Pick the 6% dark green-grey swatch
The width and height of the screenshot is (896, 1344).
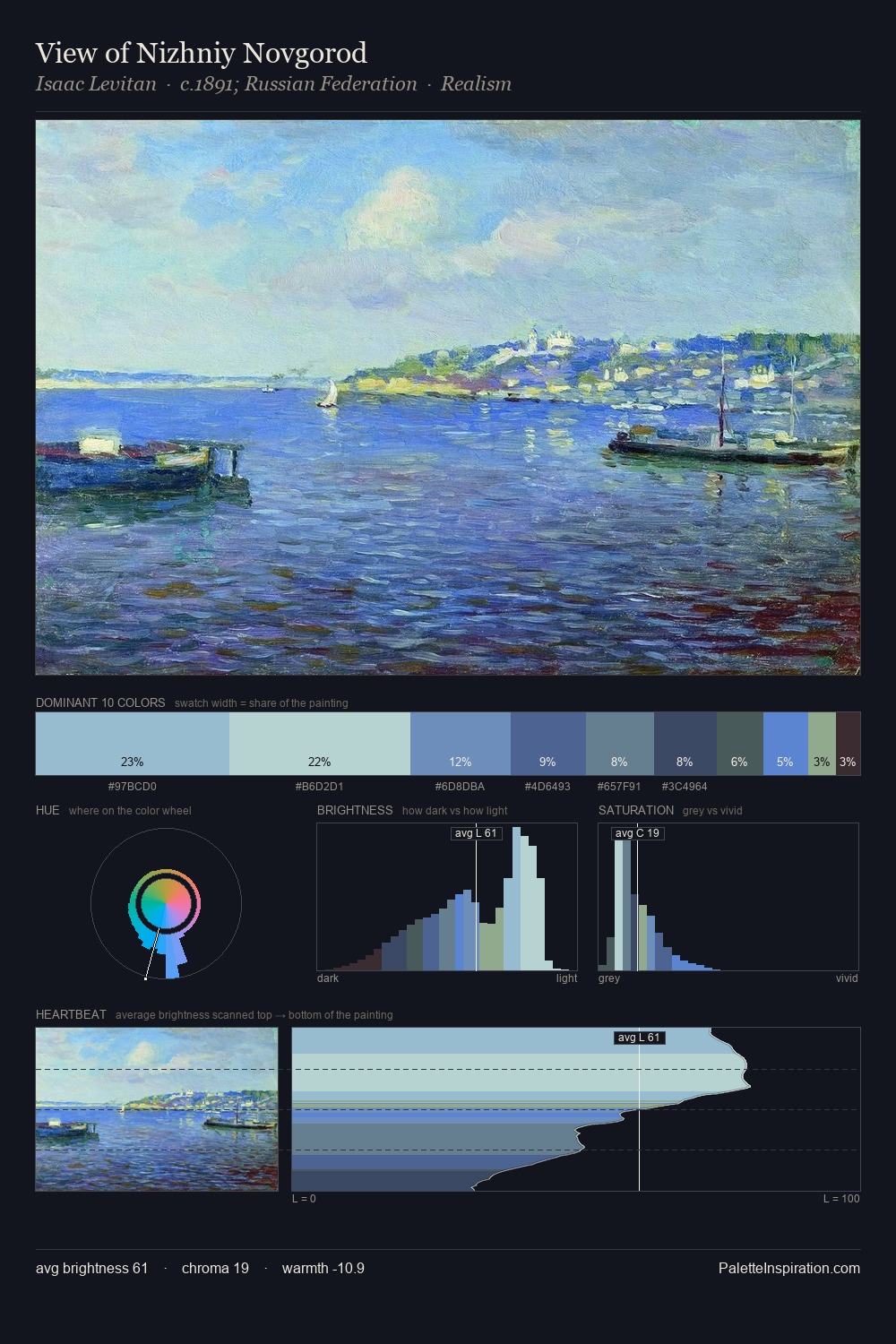coord(740,743)
